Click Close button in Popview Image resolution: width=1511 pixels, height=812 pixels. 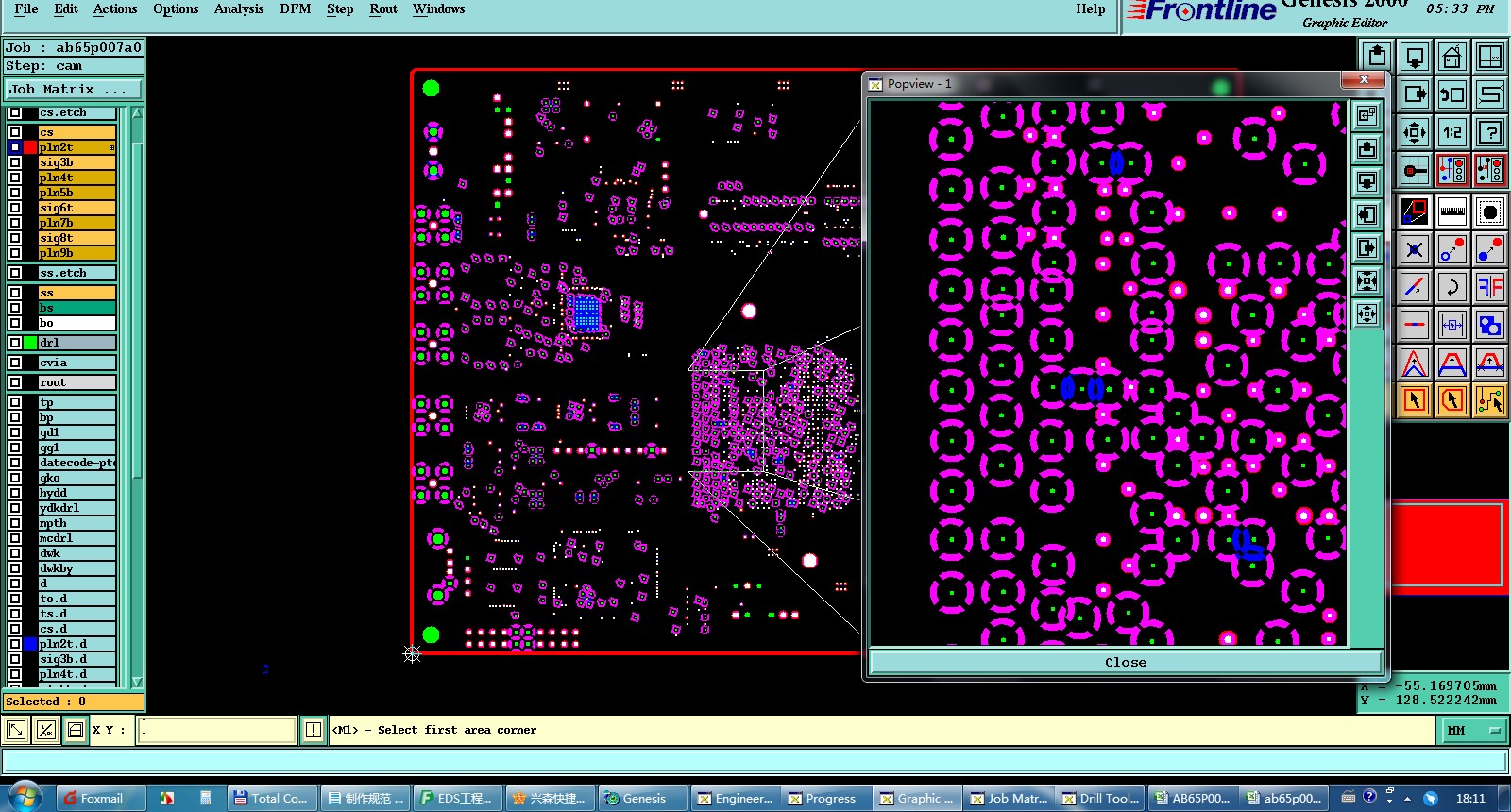tap(1126, 662)
